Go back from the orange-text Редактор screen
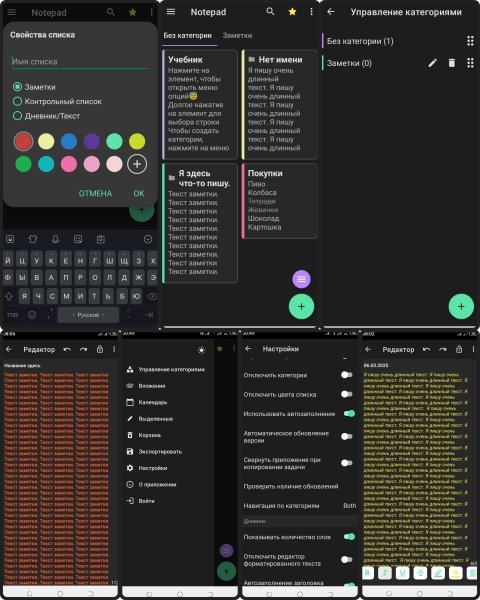 click(x=9, y=349)
